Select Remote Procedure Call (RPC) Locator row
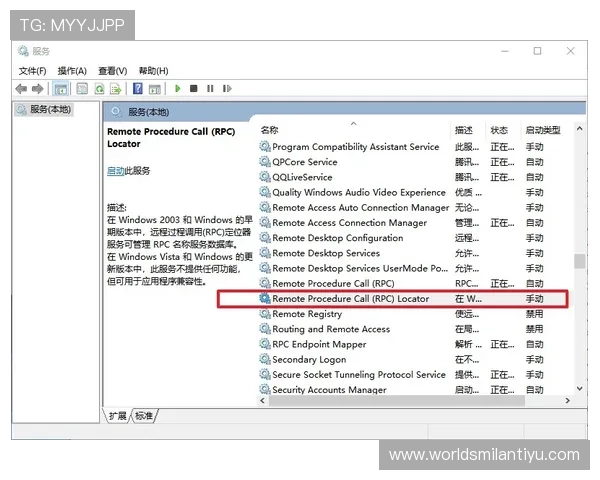600x480 pixels. [414, 299]
